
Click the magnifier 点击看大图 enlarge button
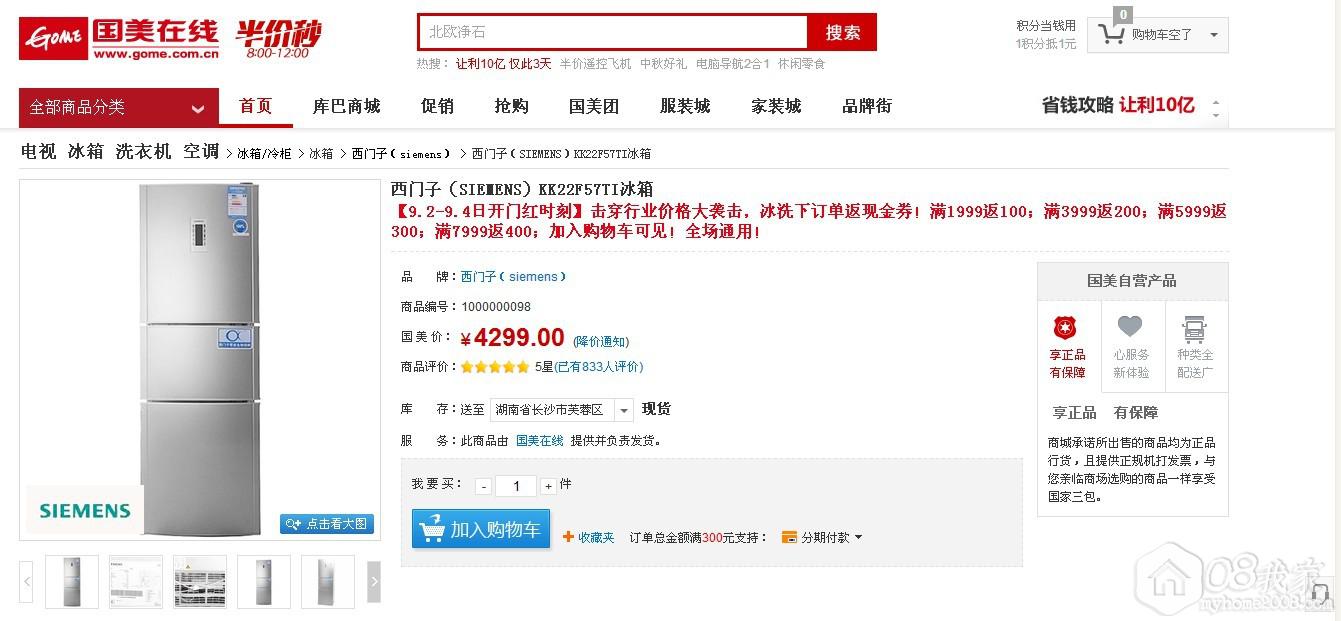click(x=327, y=524)
